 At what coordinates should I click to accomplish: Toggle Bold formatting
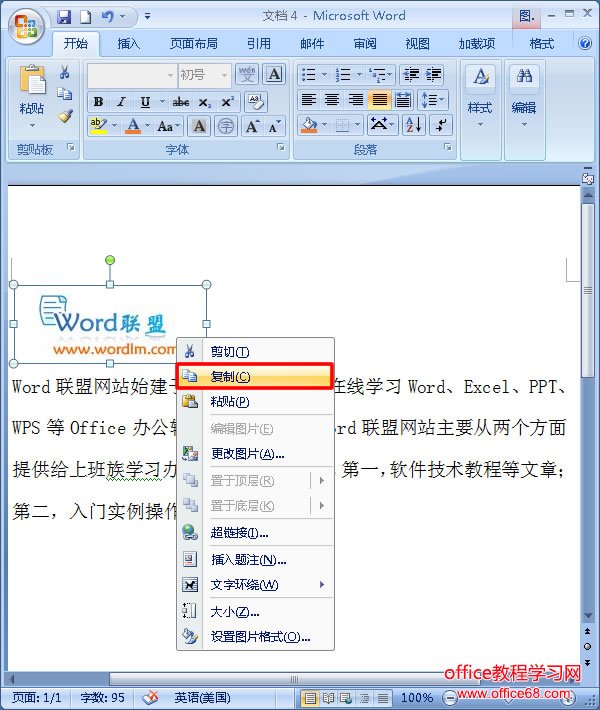point(98,102)
